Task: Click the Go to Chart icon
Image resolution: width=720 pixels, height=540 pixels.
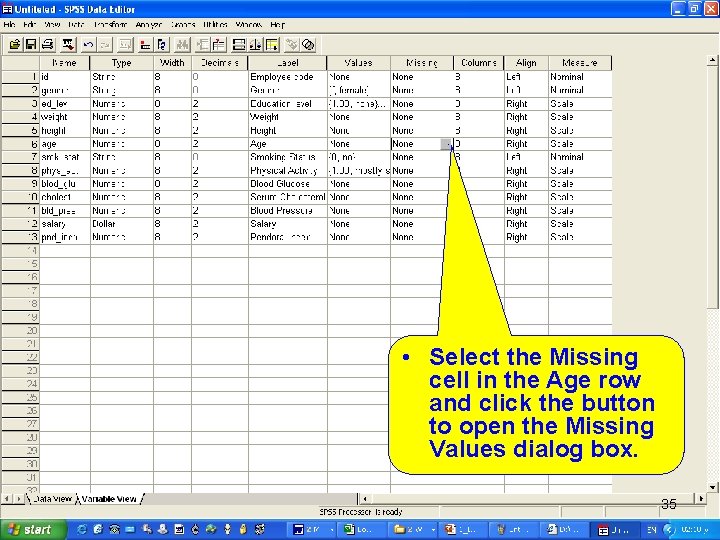Action: pyautogui.click(x=125, y=45)
